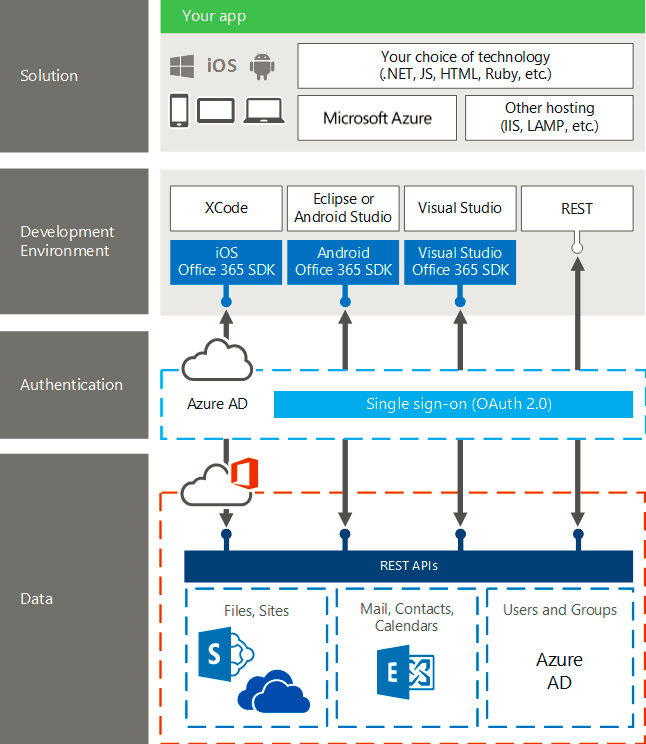Select the Android robot icon
The height and width of the screenshot is (744, 646).
click(262, 66)
